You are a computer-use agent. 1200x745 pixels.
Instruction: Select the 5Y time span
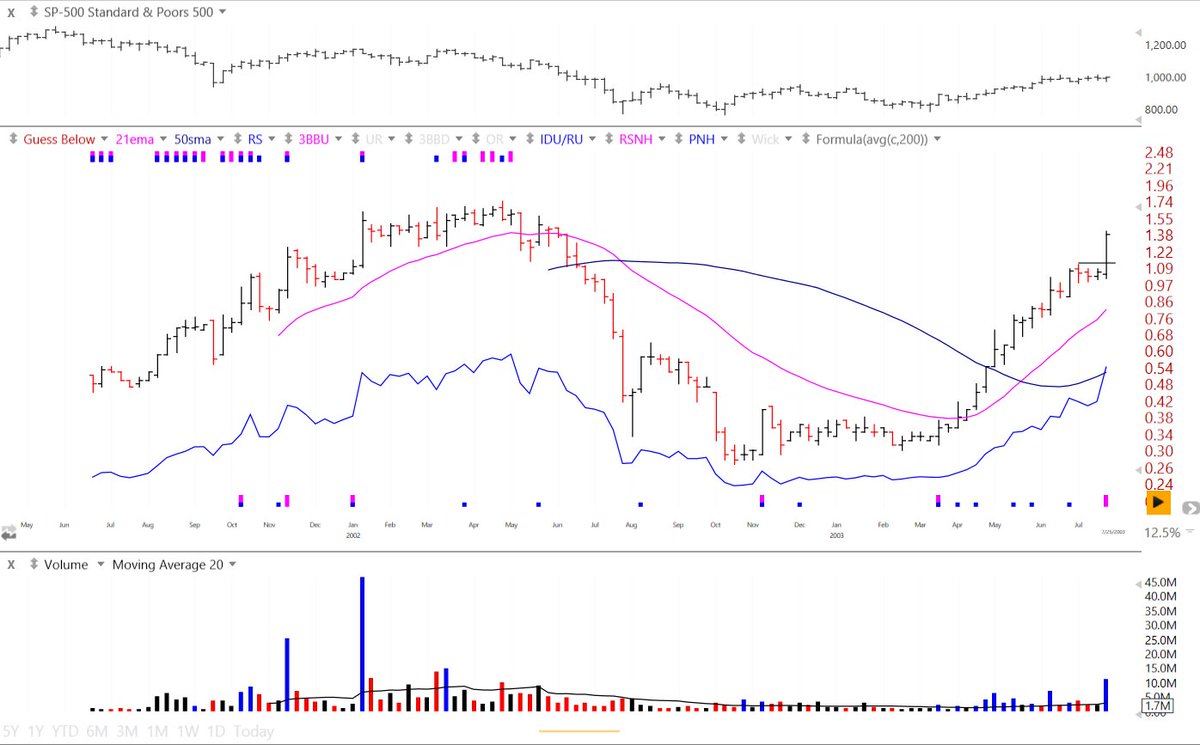coord(9,731)
